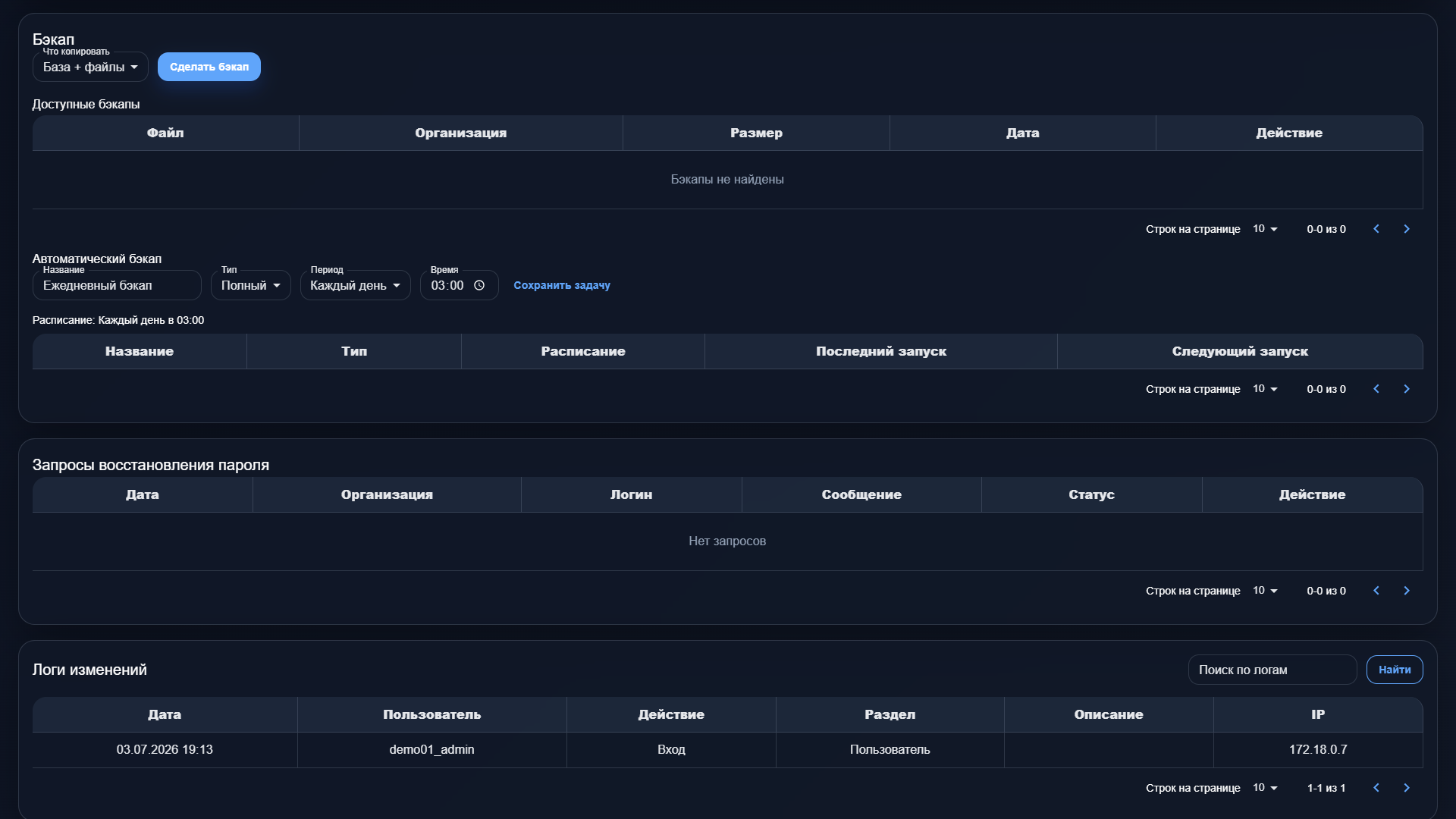
Task: Click the 'IP' column header
Action: (x=1318, y=714)
